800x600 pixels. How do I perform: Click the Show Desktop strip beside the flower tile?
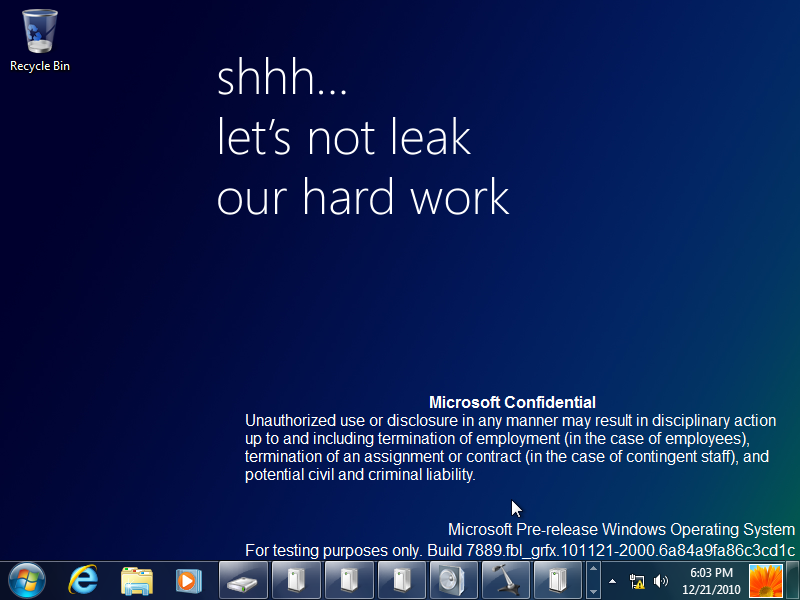tap(792, 581)
